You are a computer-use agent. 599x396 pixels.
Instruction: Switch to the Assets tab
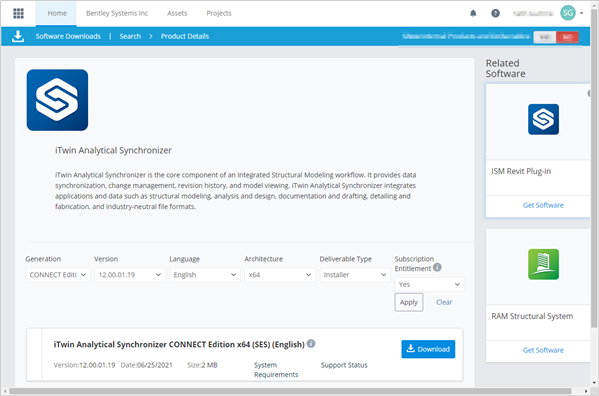[x=177, y=13]
